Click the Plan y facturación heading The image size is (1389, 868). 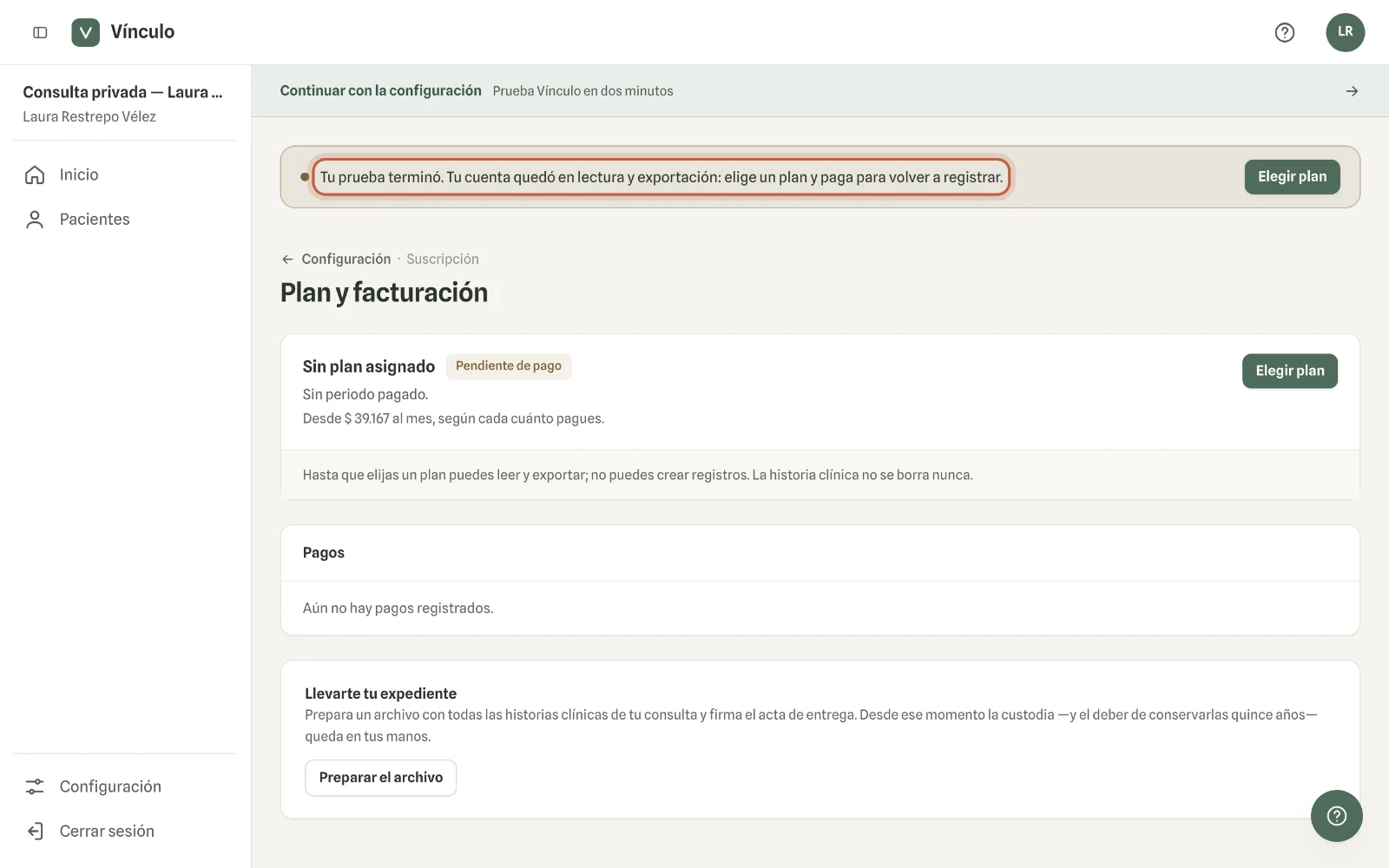click(384, 293)
